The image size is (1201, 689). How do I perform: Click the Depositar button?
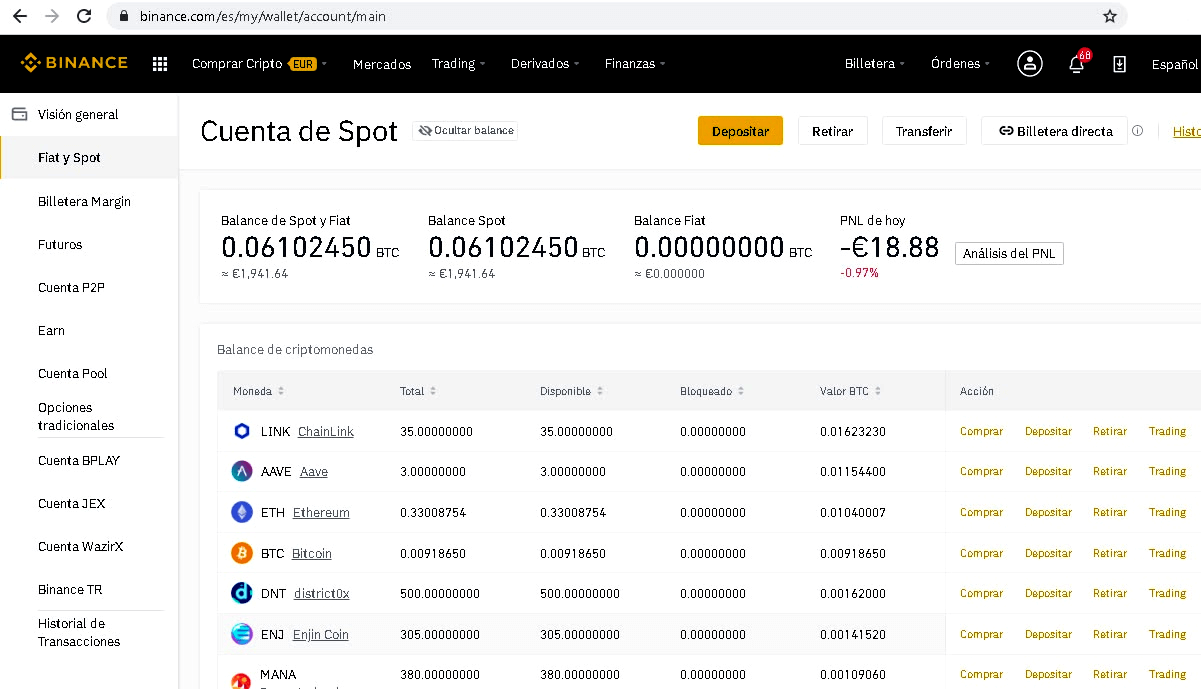tap(740, 130)
